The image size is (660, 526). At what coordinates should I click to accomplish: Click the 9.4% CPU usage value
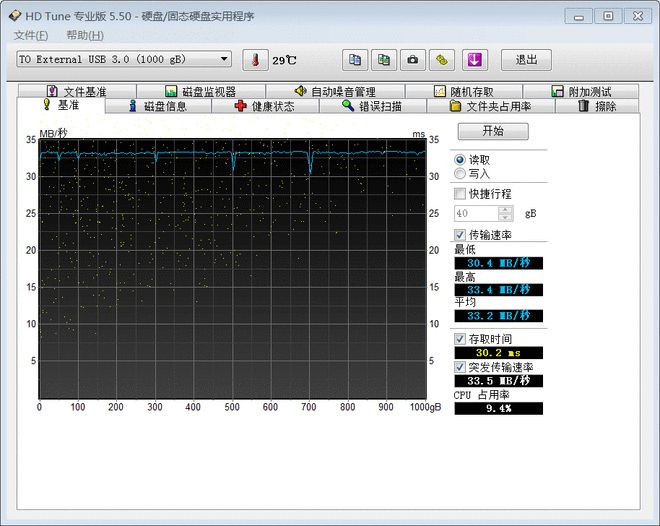click(x=498, y=408)
